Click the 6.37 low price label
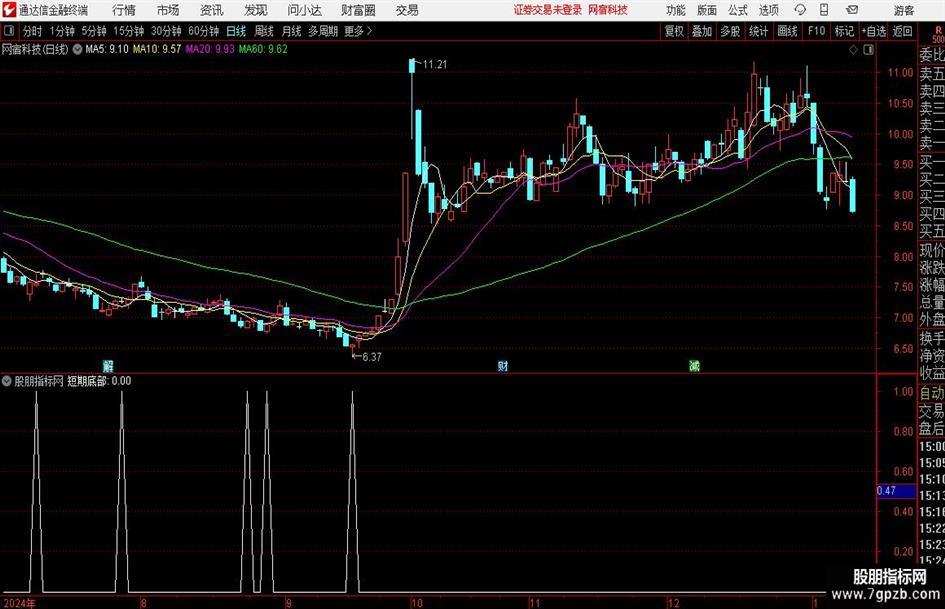 point(372,357)
